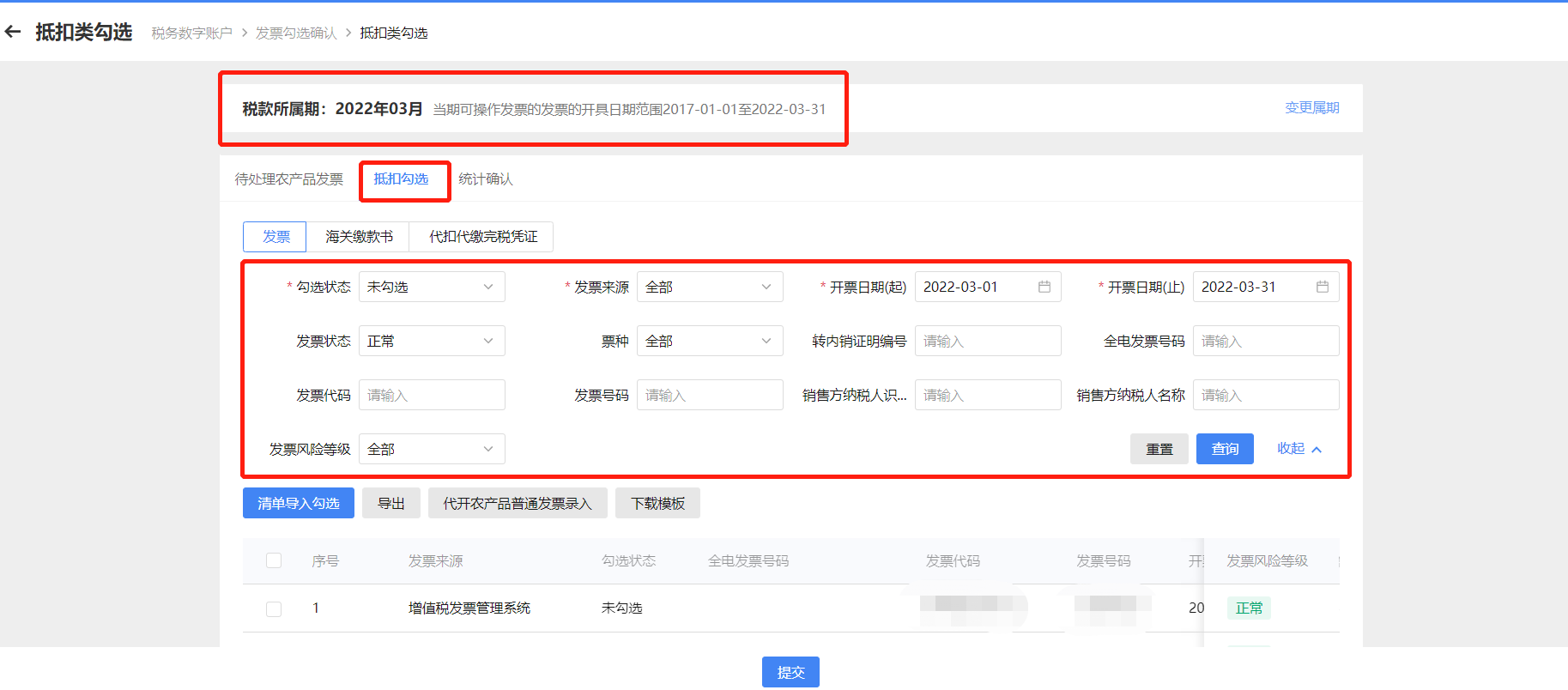Image resolution: width=1568 pixels, height=690 pixels.
Task: Click 发票来源 column header
Action: click(x=436, y=560)
